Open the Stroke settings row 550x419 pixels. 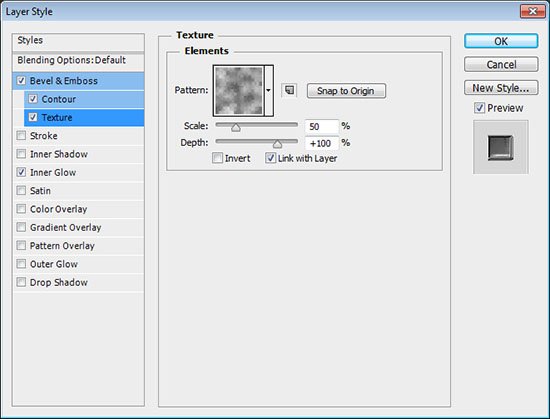[x=78, y=135]
